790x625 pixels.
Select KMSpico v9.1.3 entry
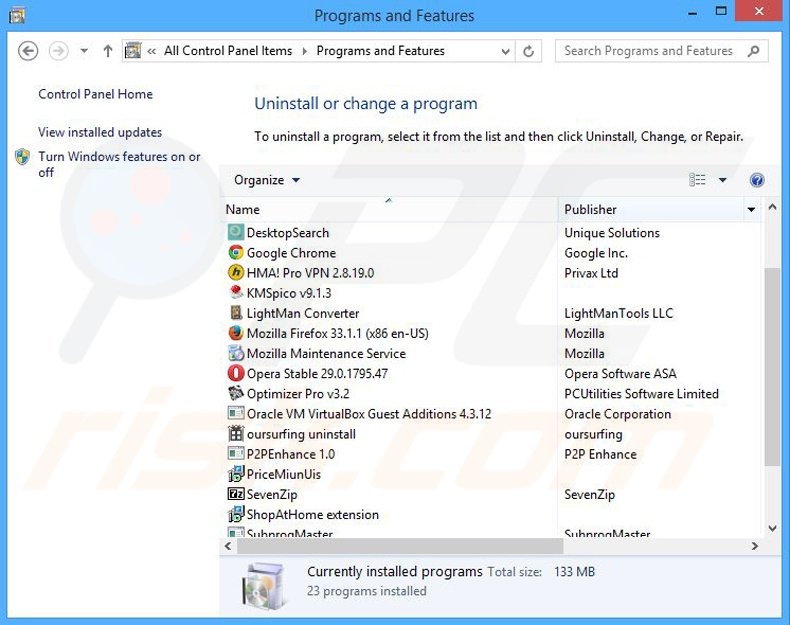(289, 293)
